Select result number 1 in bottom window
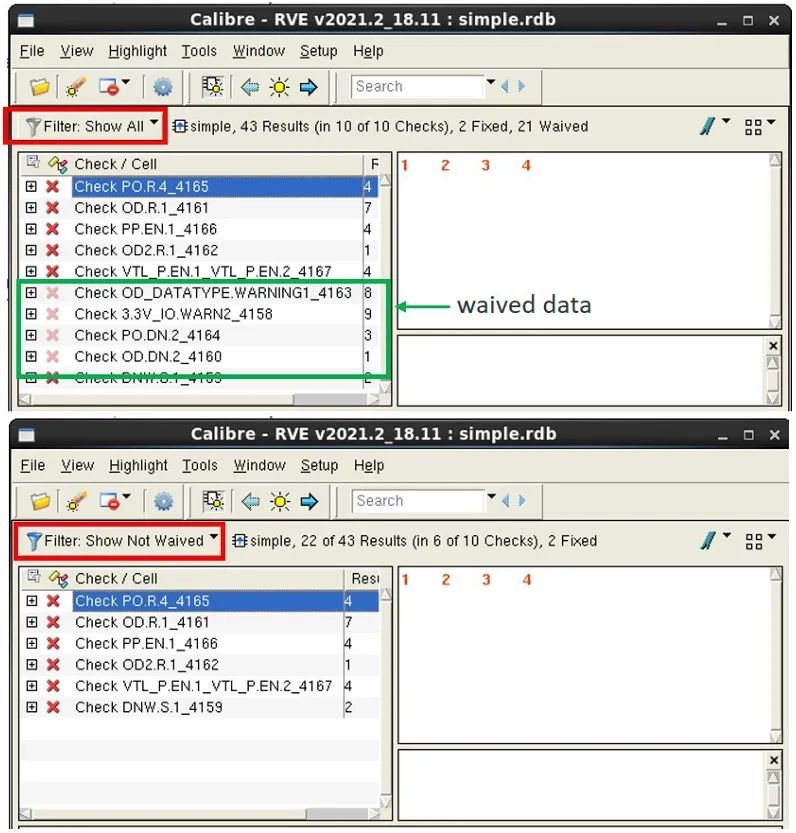Image resolution: width=796 pixels, height=833 pixels. (x=405, y=580)
